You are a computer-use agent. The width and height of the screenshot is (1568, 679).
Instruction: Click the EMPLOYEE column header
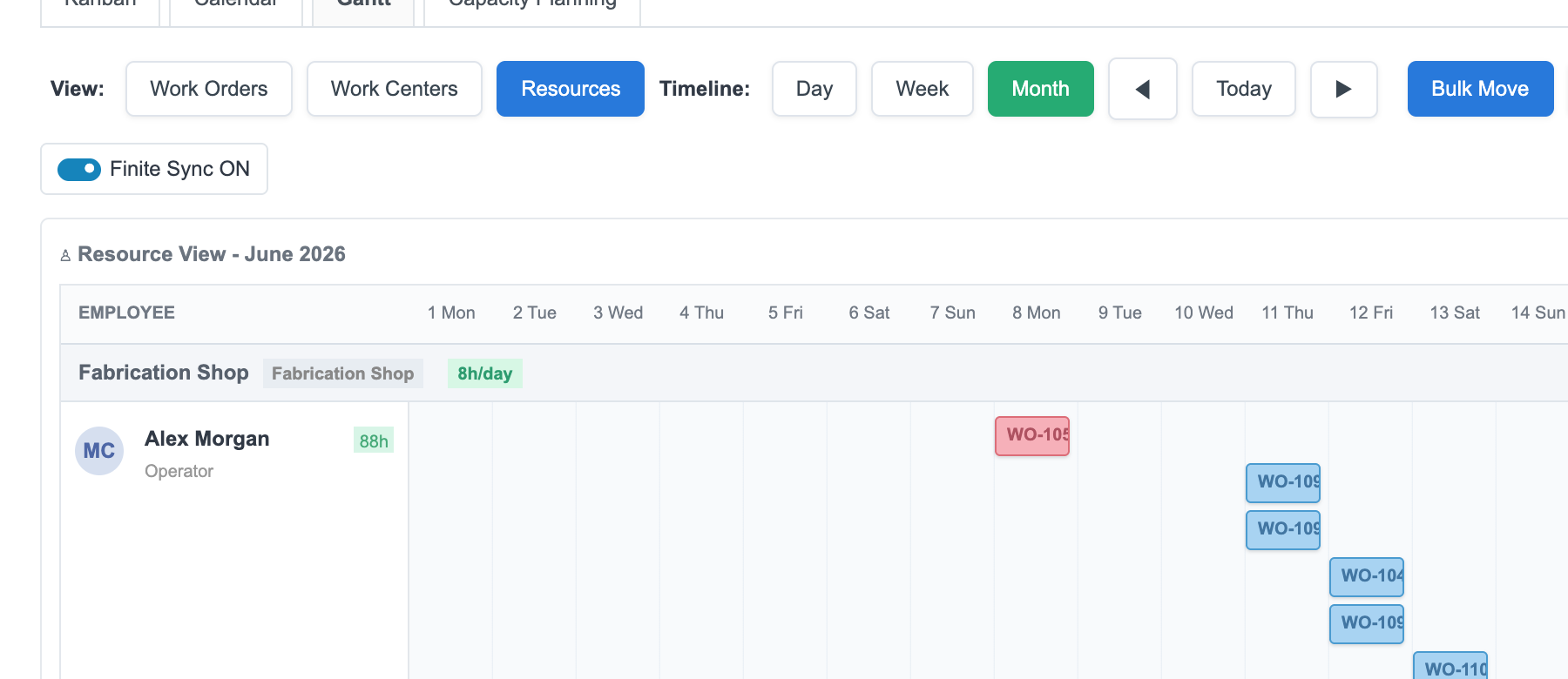pos(126,313)
